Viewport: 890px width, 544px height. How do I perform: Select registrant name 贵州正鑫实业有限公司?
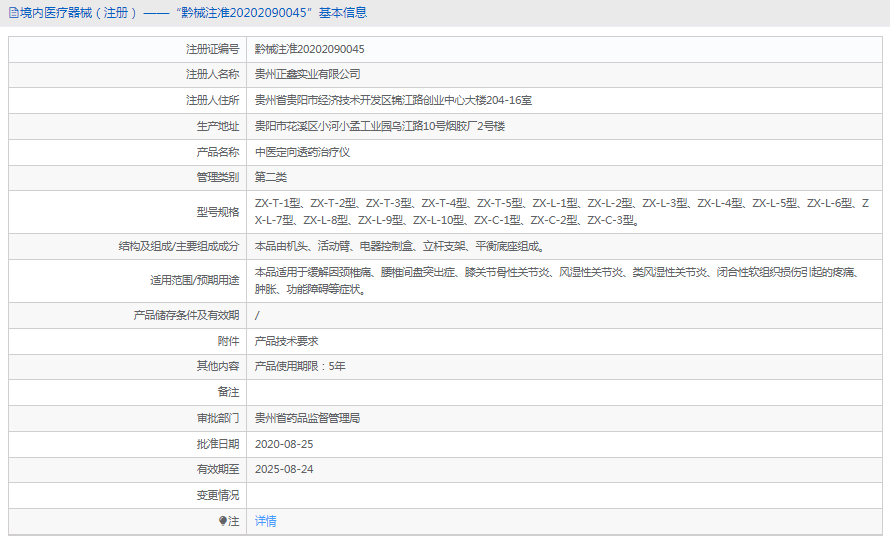[307, 74]
